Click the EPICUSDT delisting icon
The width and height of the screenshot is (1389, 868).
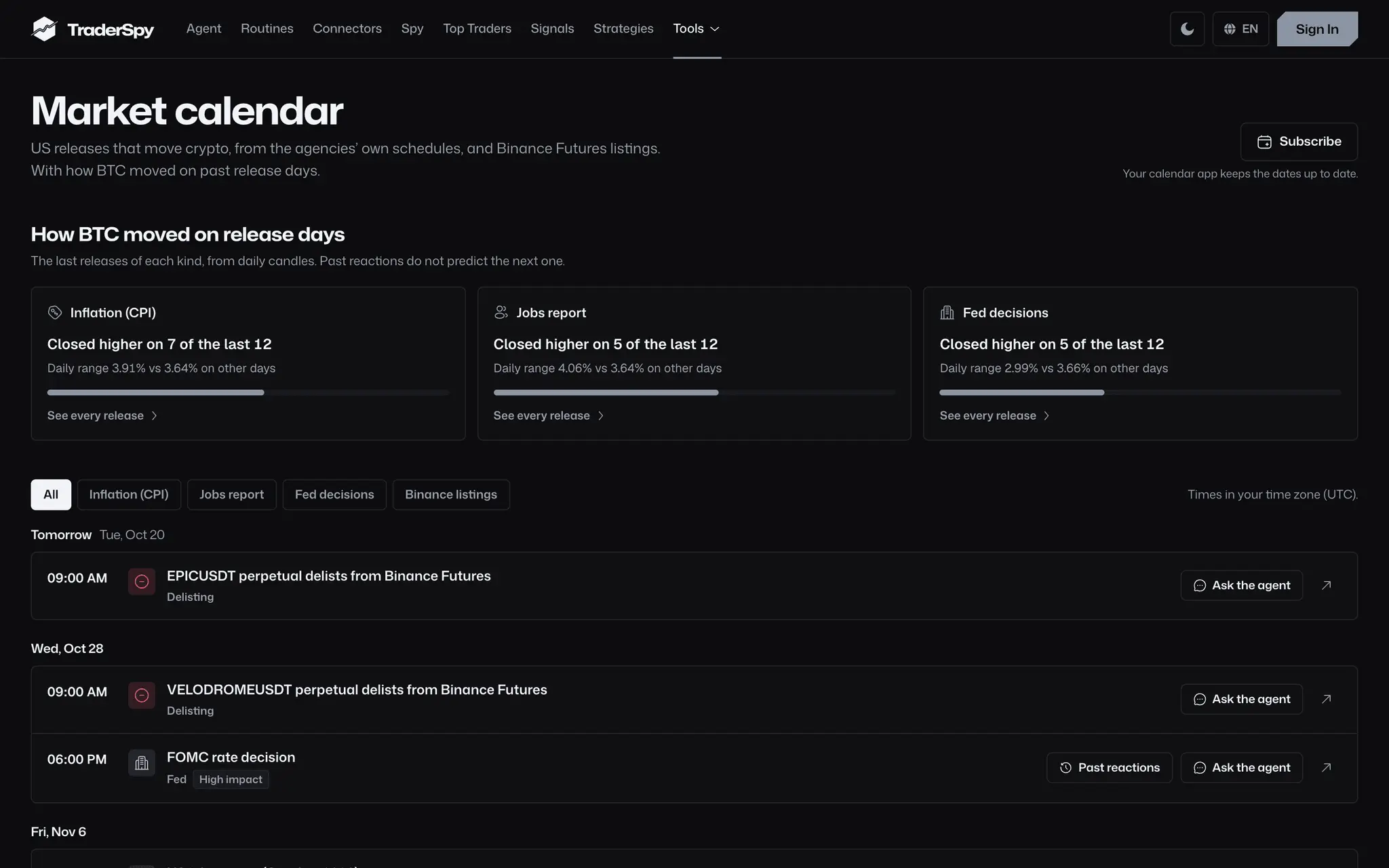coord(142,581)
